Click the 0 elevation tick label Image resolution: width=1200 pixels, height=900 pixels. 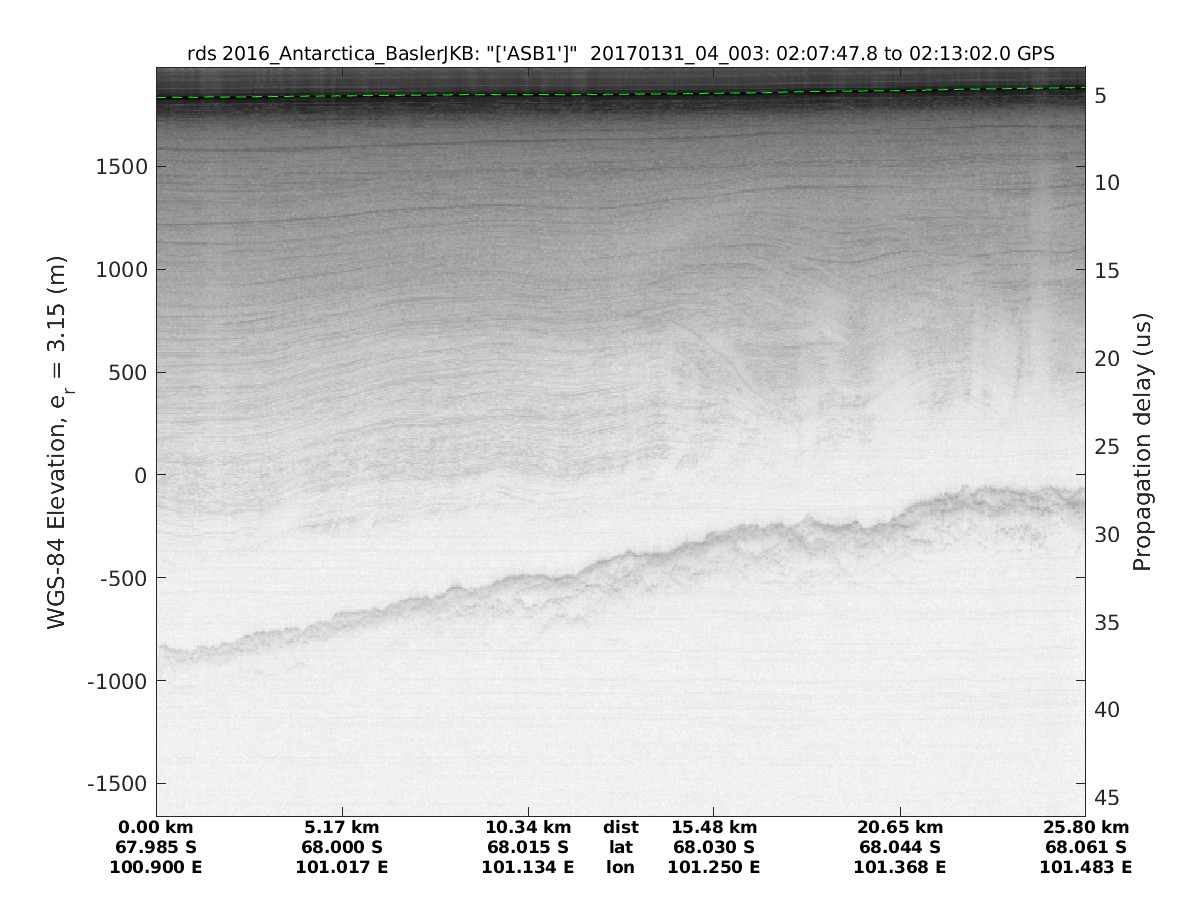pyautogui.click(x=141, y=475)
